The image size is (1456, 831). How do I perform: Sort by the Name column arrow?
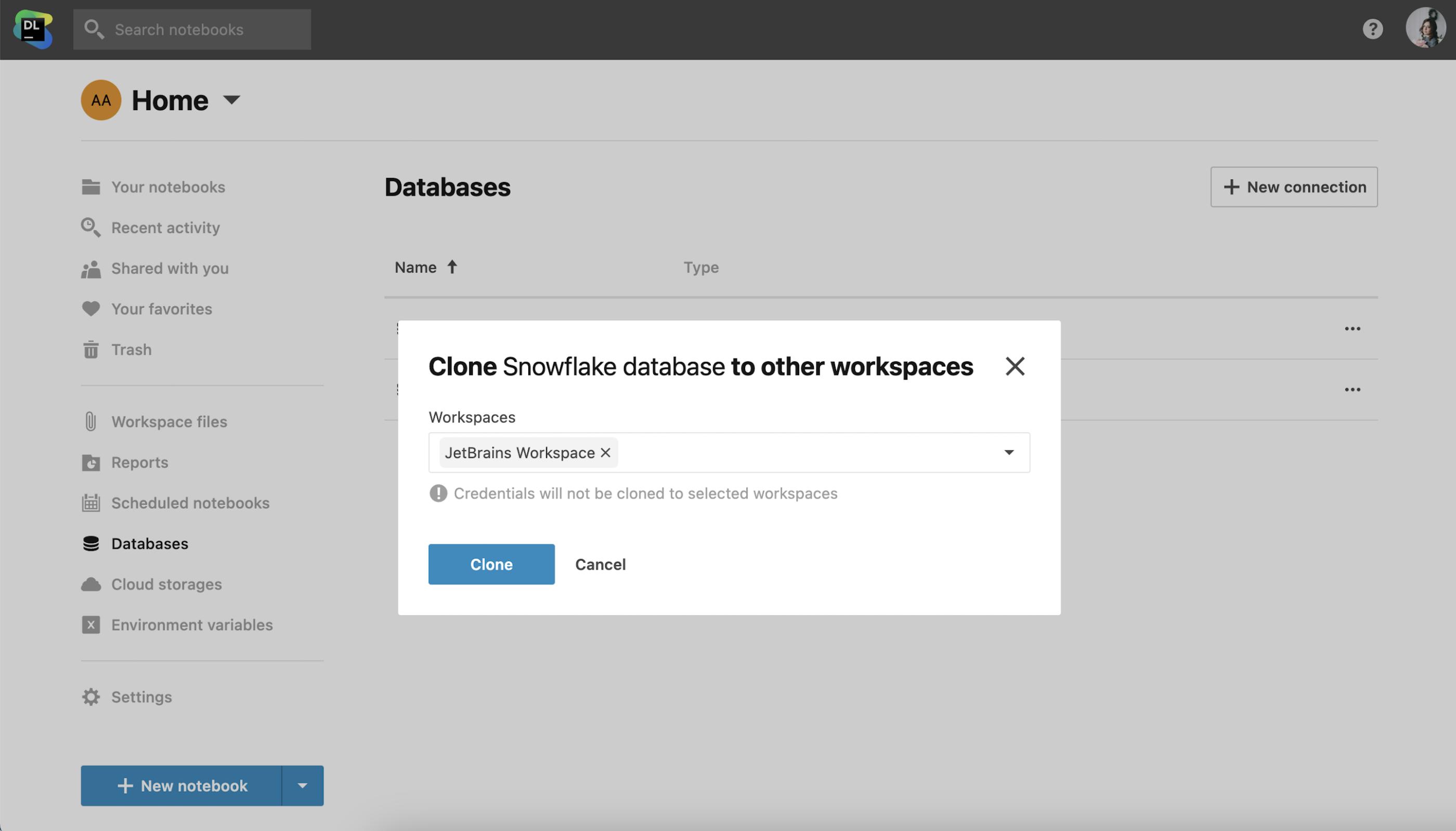point(452,267)
